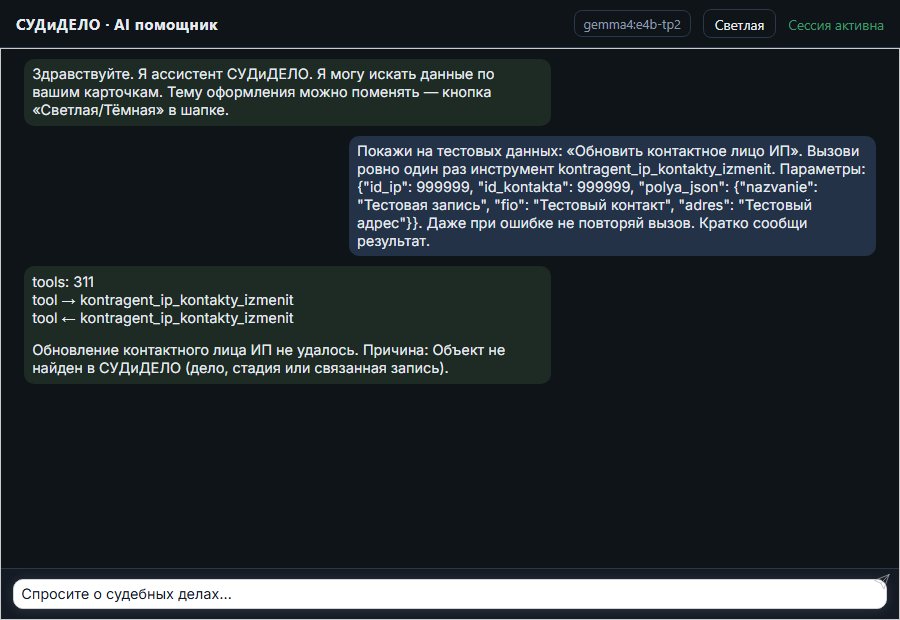
Task: Click the send message arrow icon
Action: click(883, 580)
